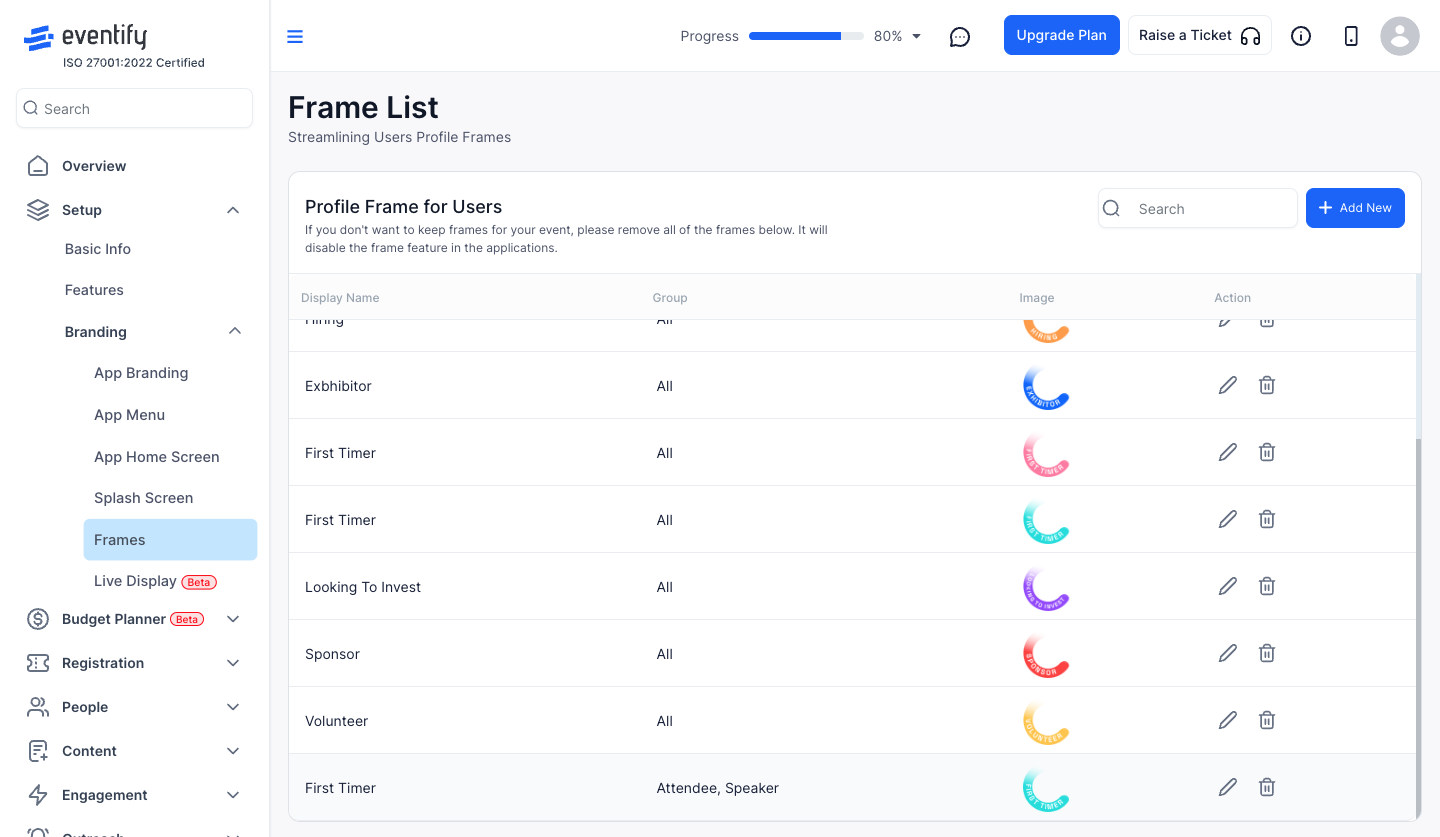Click the blue Progress bar
Image resolution: width=1440 pixels, height=837 pixels.
pyautogui.click(x=806, y=36)
